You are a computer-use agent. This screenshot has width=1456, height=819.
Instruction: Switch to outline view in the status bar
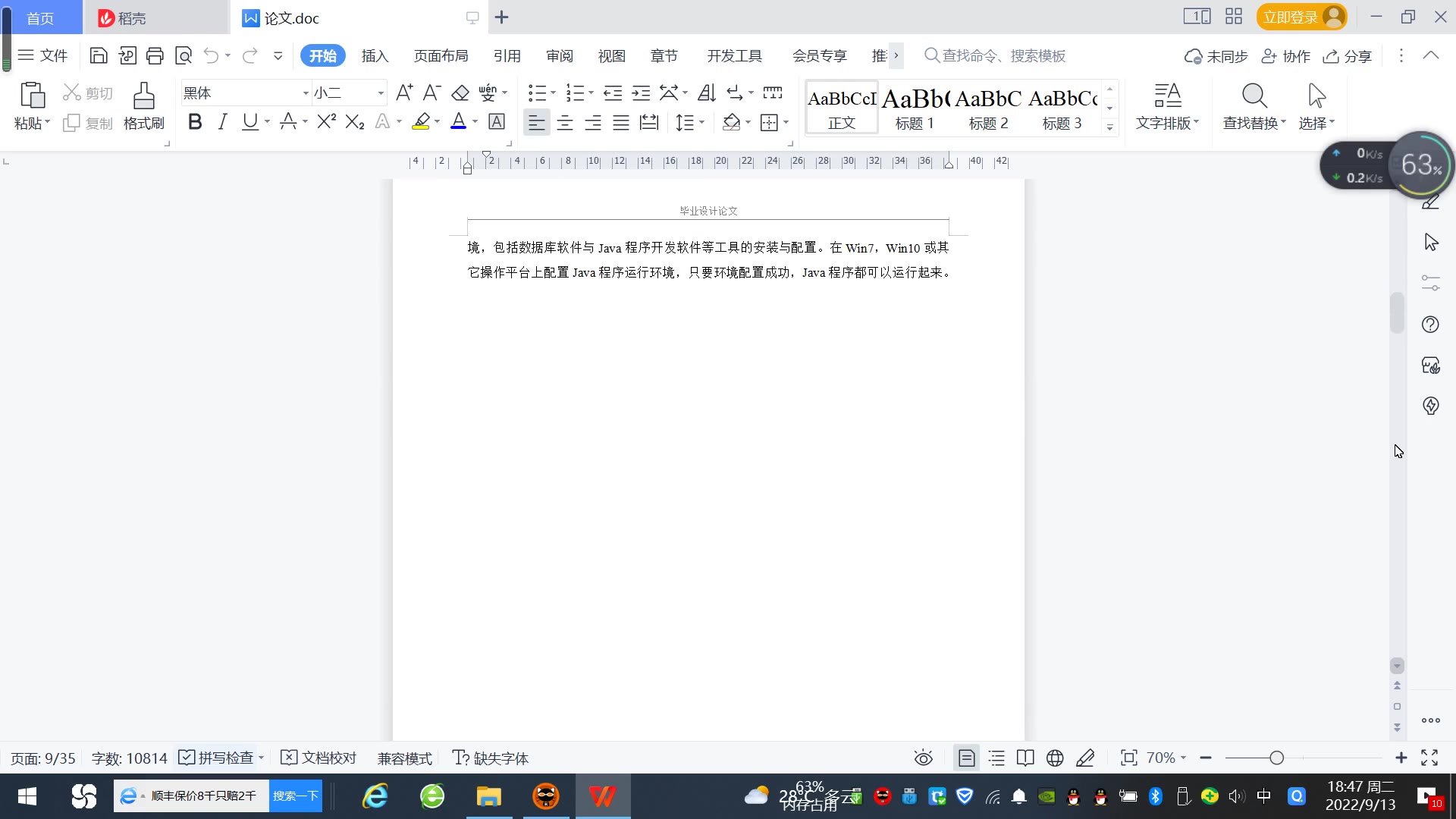[x=996, y=758]
